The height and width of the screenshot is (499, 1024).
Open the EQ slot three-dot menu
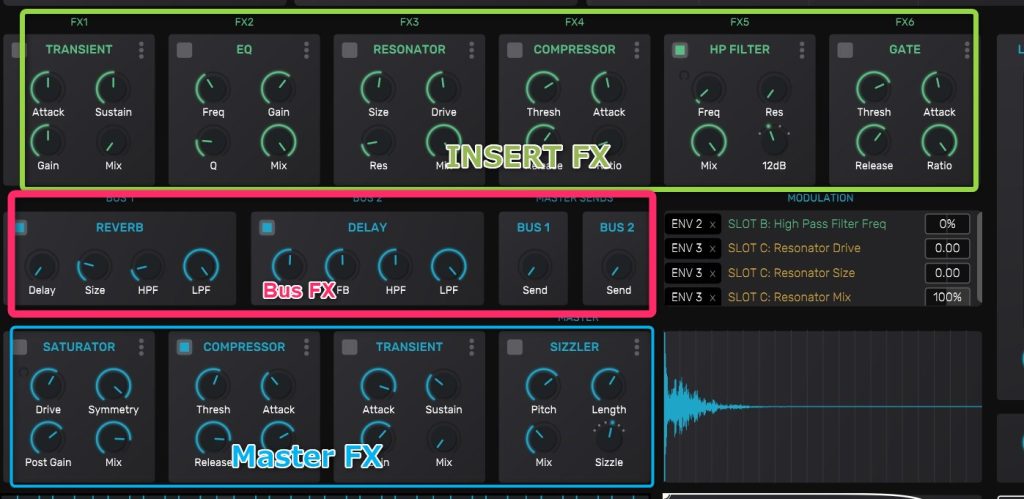[x=306, y=50]
